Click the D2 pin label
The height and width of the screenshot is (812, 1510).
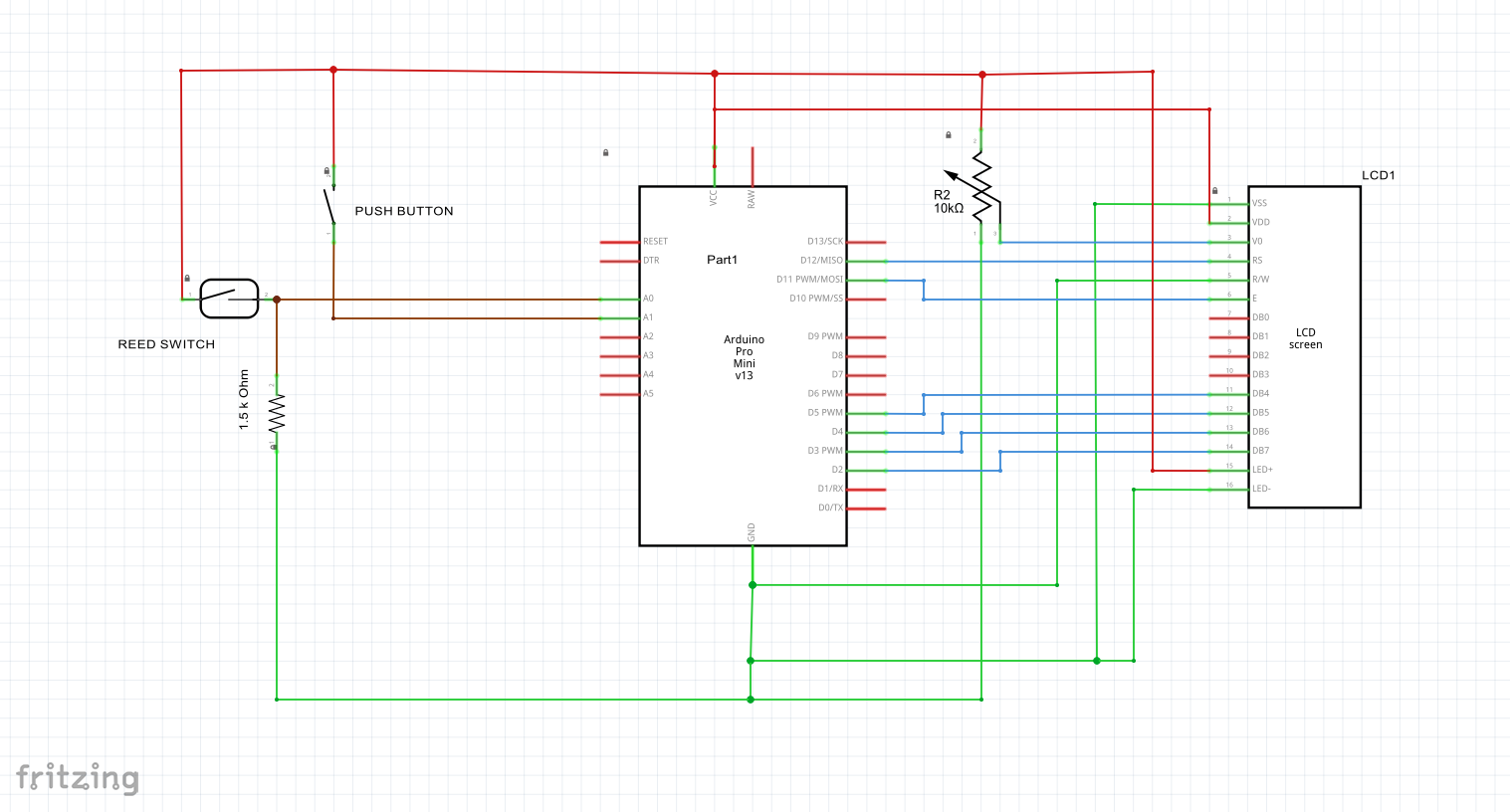(x=837, y=470)
